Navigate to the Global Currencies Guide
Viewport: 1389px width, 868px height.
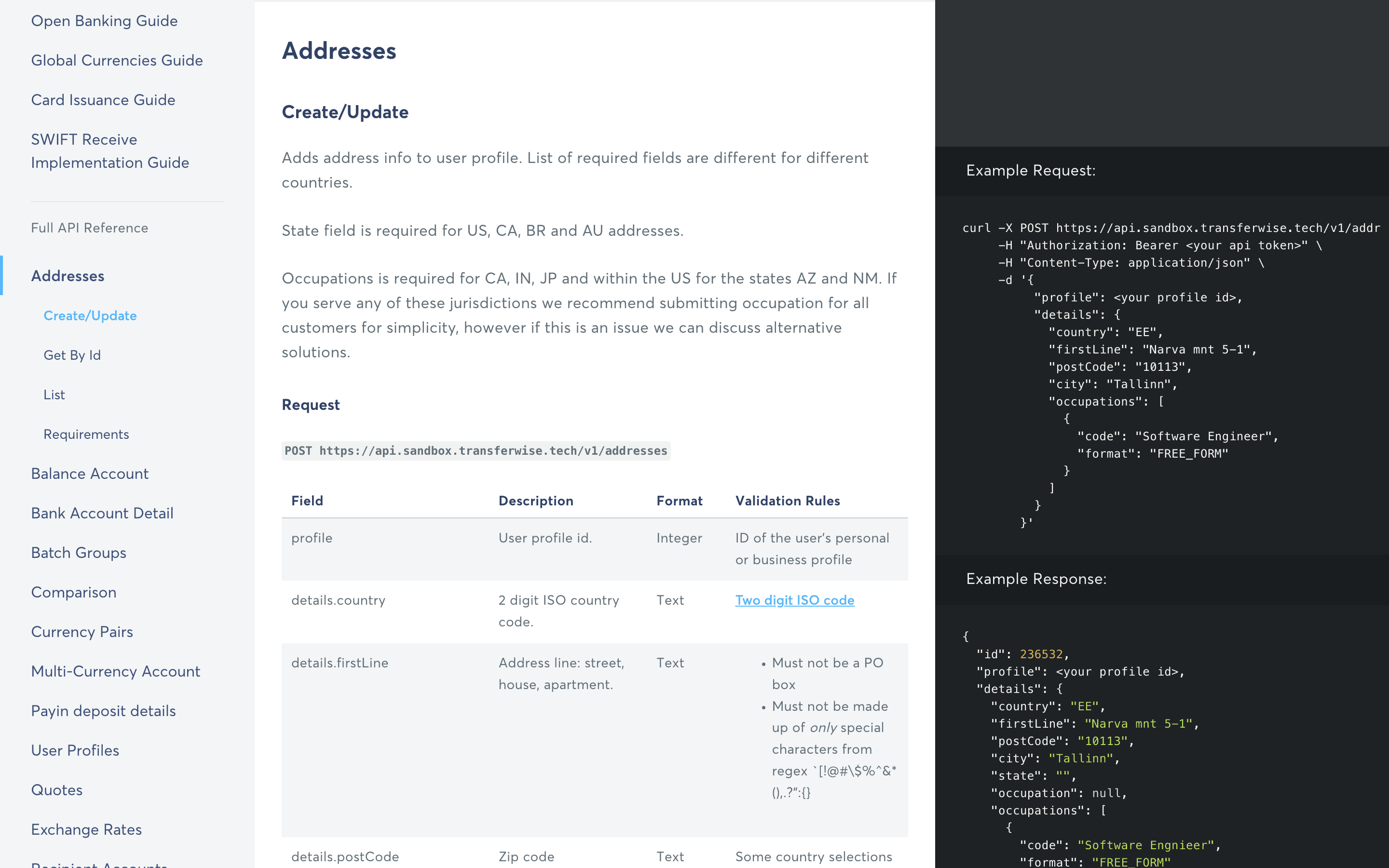point(117,60)
